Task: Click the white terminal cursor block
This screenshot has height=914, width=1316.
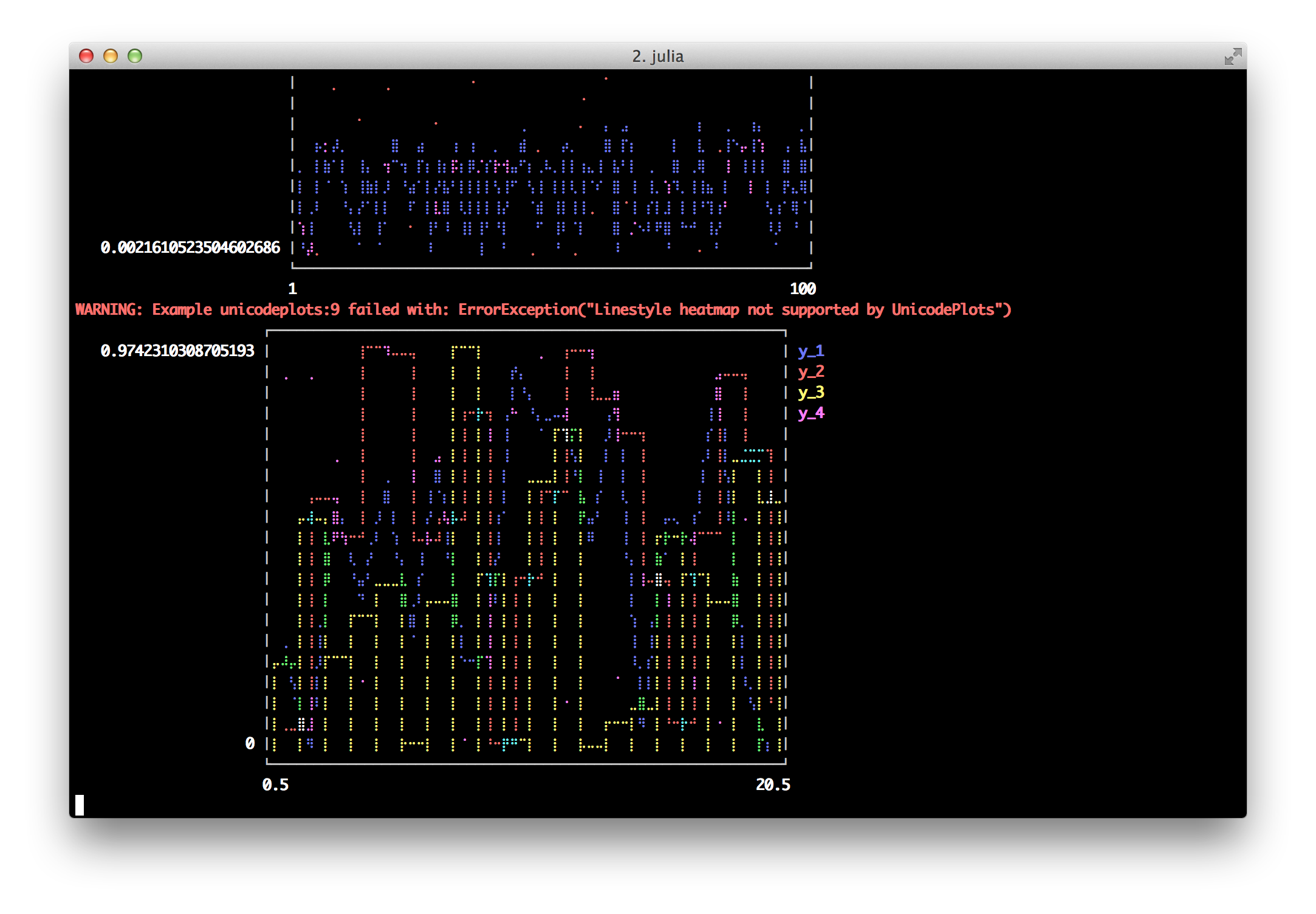Action: [80, 805]
